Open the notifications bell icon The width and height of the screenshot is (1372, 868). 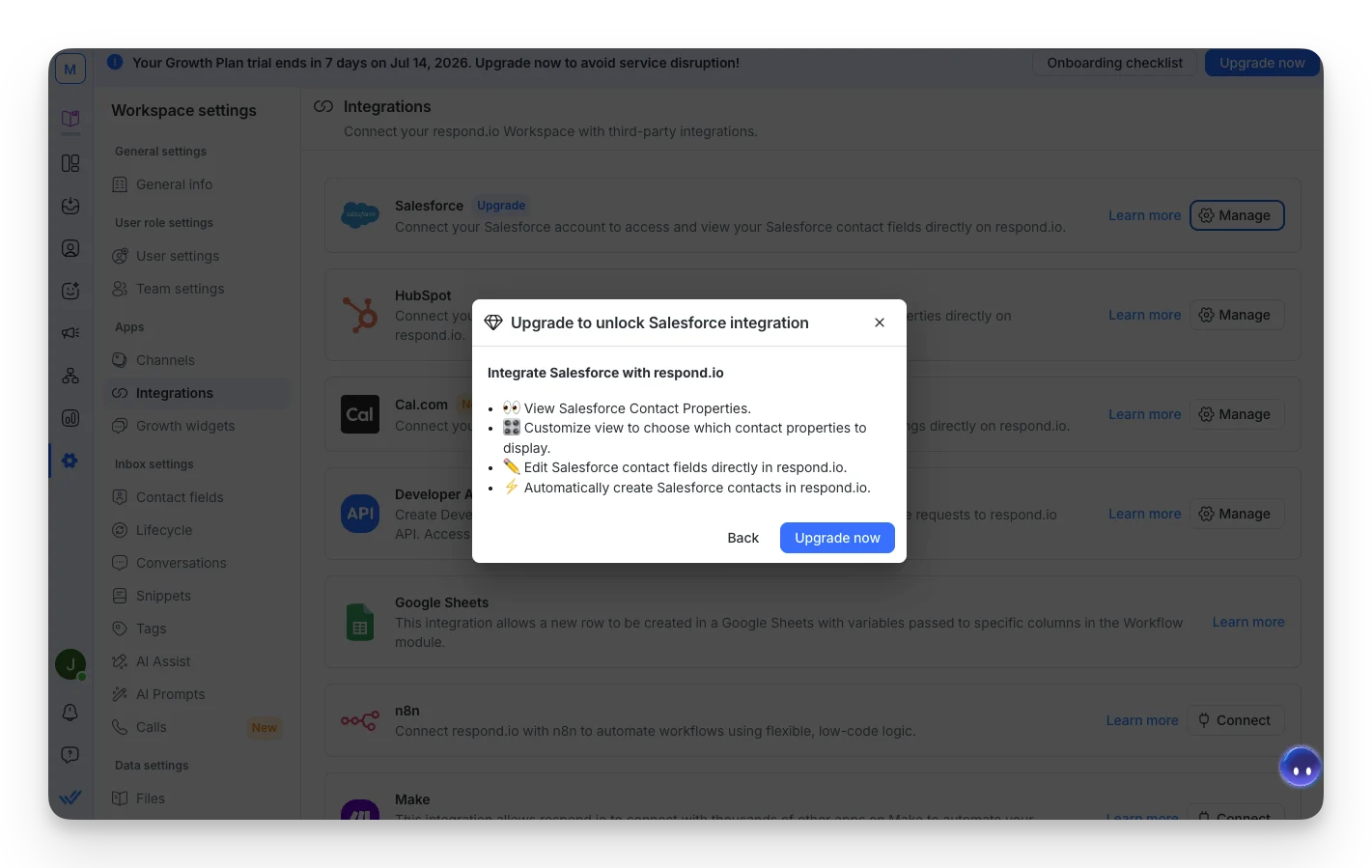pyautogui.click(x=70, y=713)
